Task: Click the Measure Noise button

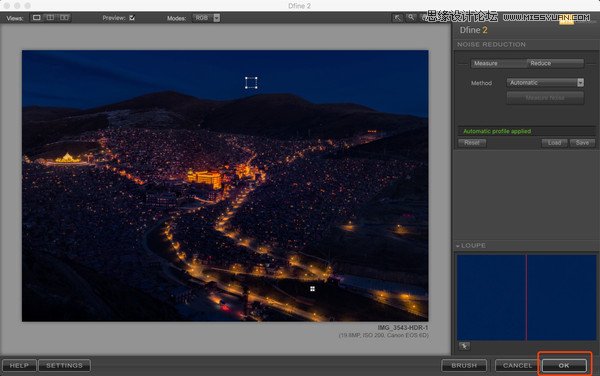Action: point(545,98)
